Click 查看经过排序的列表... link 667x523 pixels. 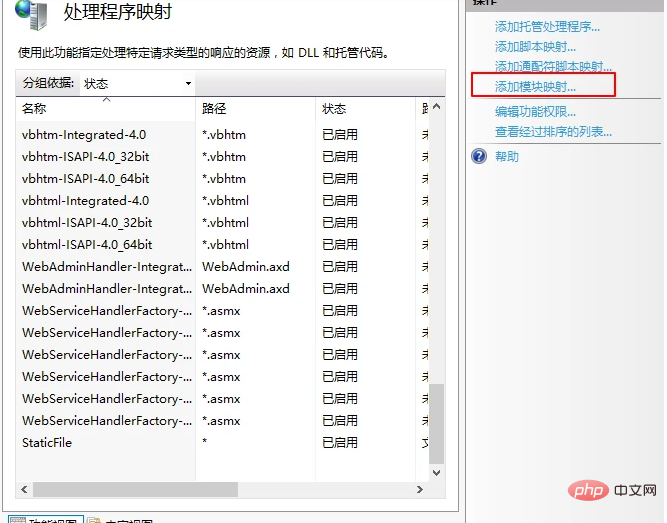coord(553,132)
